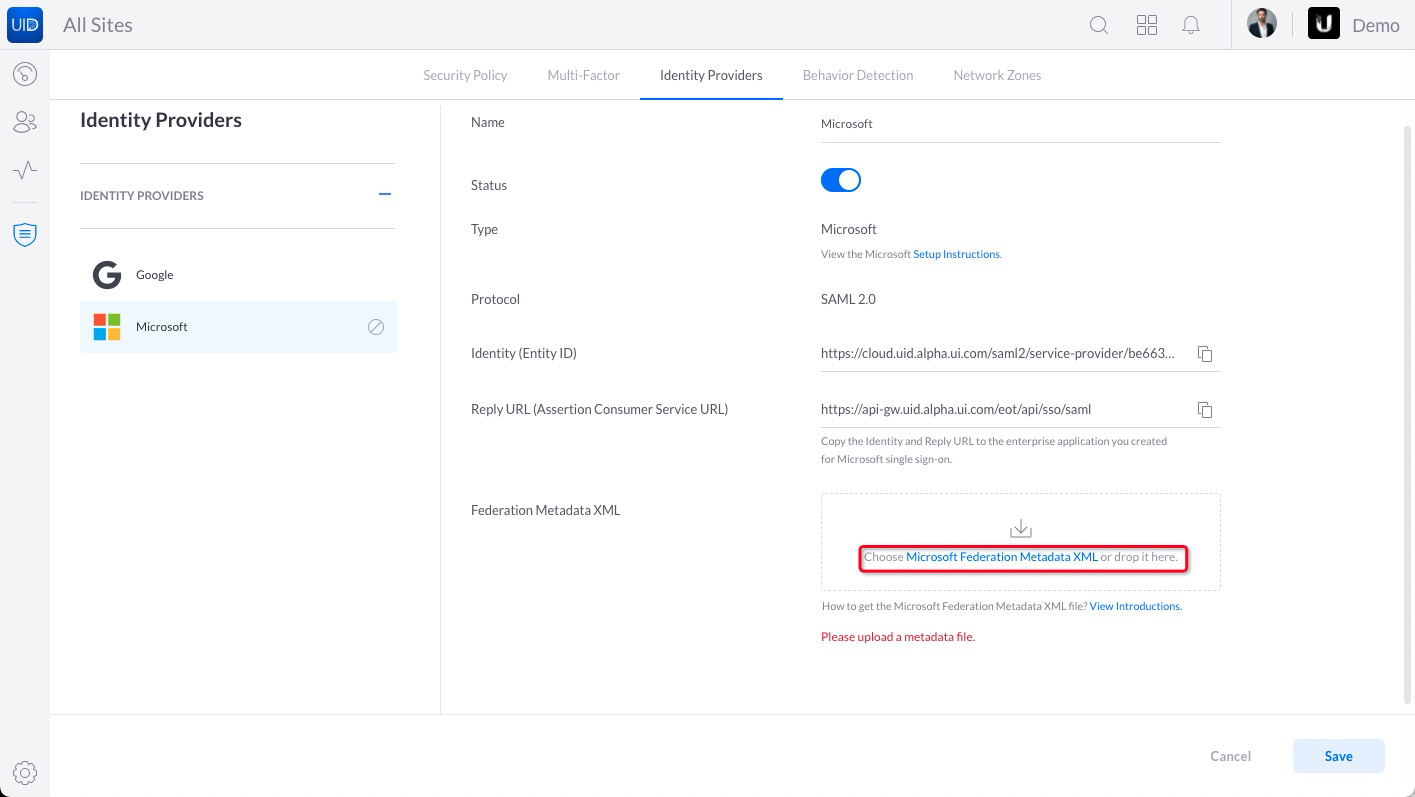The width and height of the screenshot is (1415, 797).
Task: Switch to Behavior Detection tab
Action: (858, 75)
